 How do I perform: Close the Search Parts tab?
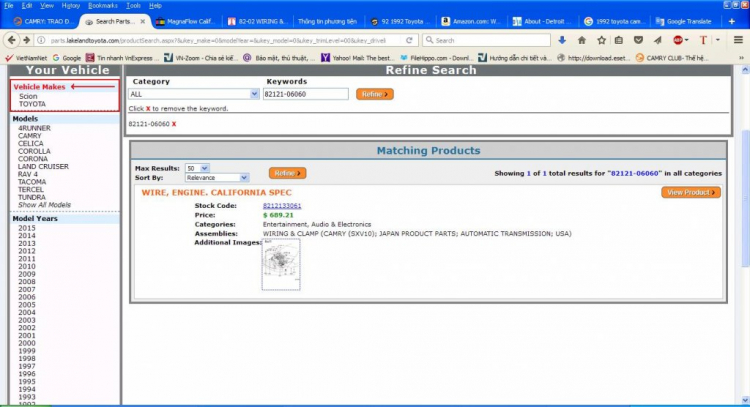coord(143,22)
